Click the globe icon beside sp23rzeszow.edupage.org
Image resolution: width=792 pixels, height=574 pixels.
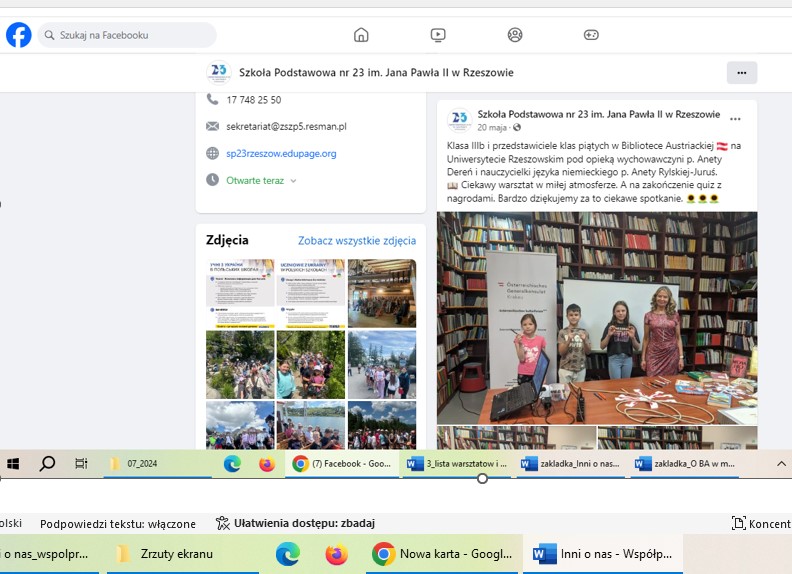tap(212, 153)
